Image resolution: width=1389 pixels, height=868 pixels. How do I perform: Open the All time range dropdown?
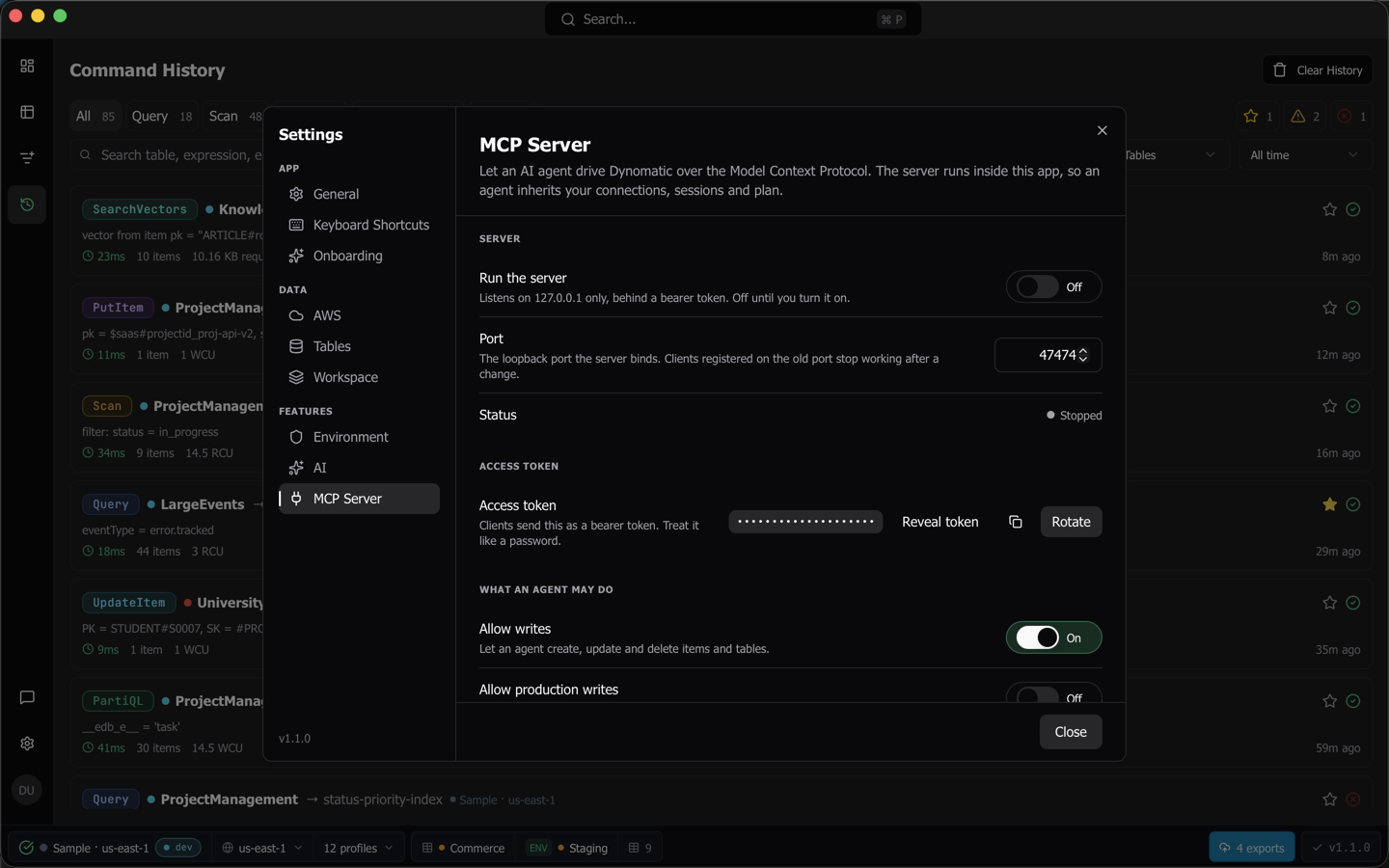pyautogui.click(x=1304, y=155)
